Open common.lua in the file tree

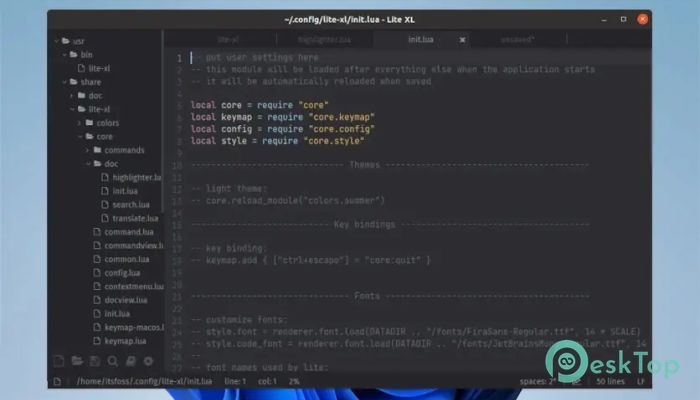[x=127, y=259]
